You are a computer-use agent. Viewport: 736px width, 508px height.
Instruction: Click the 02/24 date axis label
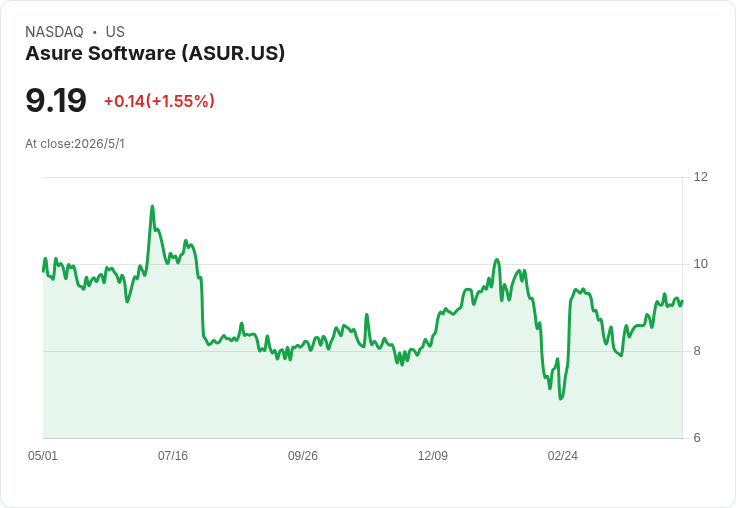563,455
